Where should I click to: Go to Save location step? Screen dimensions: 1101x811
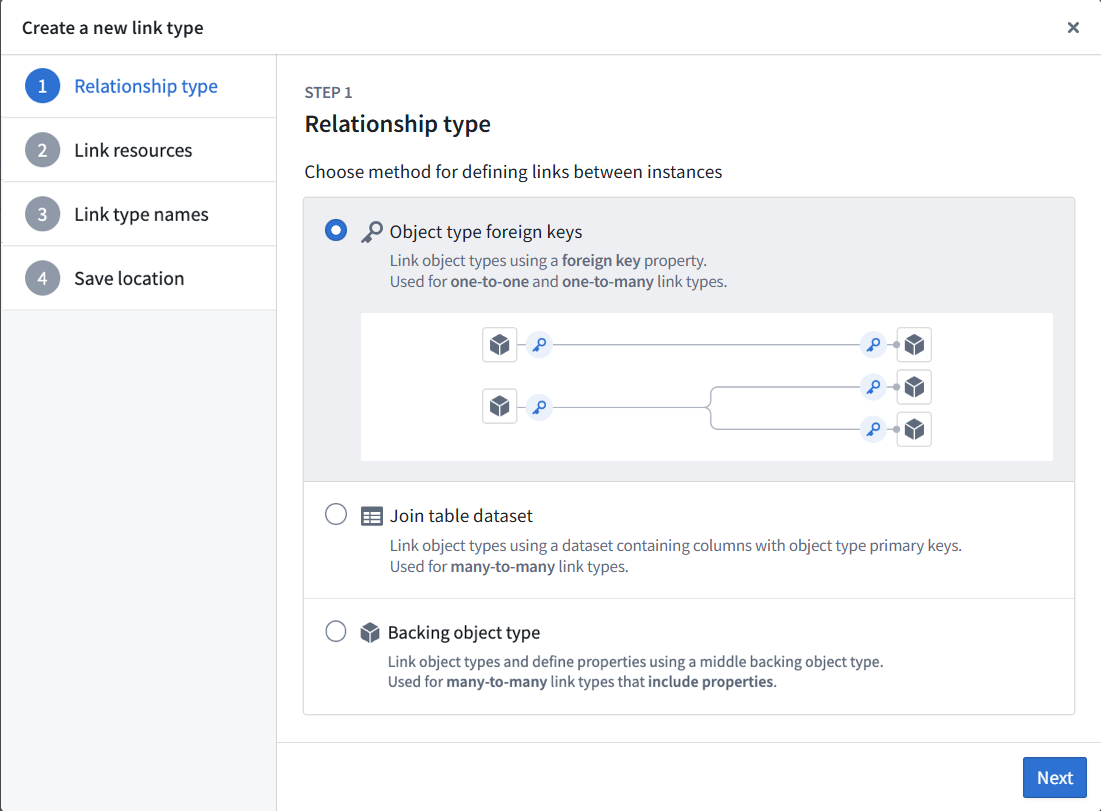[139, 278]
